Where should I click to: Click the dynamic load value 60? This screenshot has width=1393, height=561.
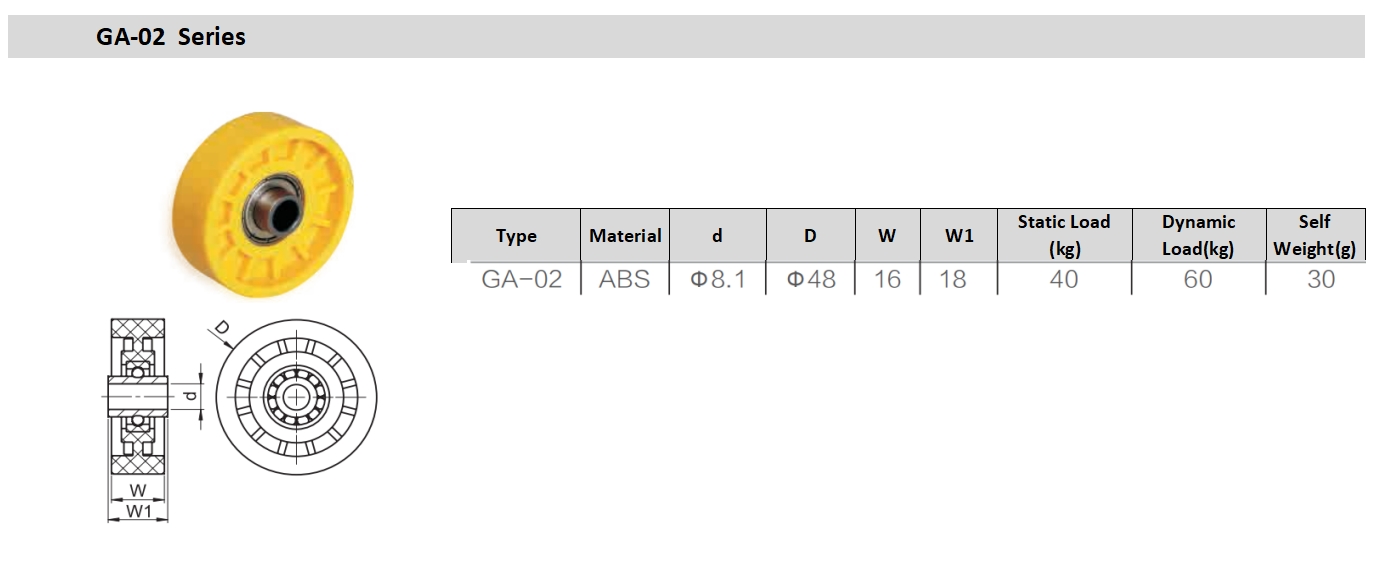coord(1198,279)
